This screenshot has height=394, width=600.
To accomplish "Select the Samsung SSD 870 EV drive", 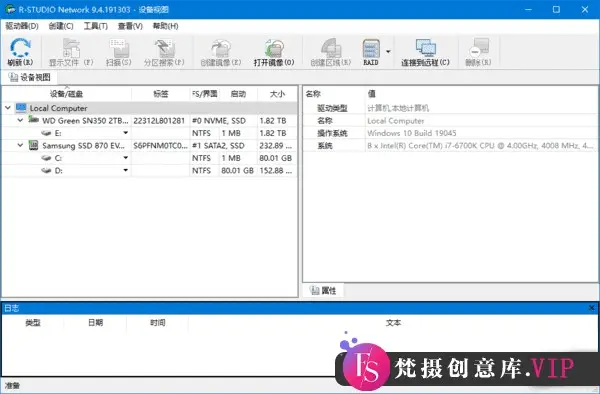I will [x=150, y=145].
